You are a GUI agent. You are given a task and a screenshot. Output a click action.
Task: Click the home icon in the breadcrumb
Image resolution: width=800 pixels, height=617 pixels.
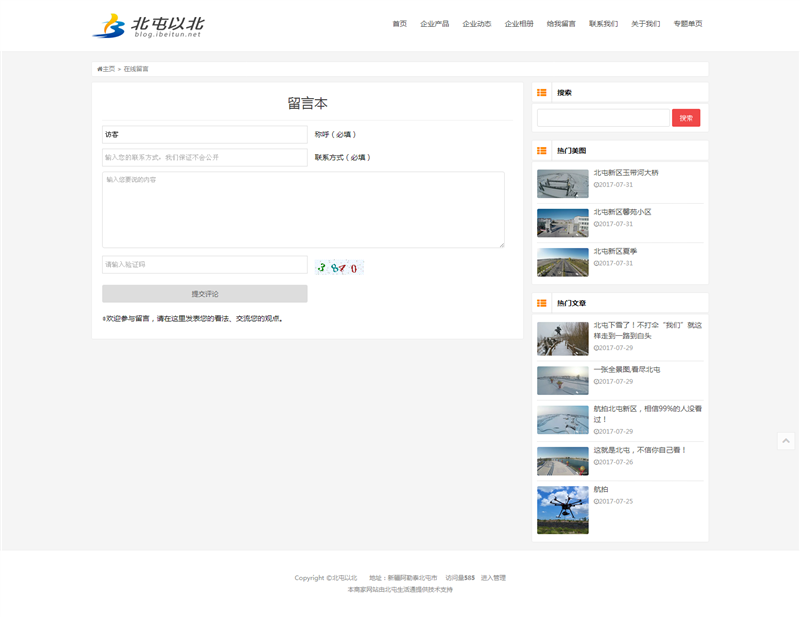tap(100, 69)
